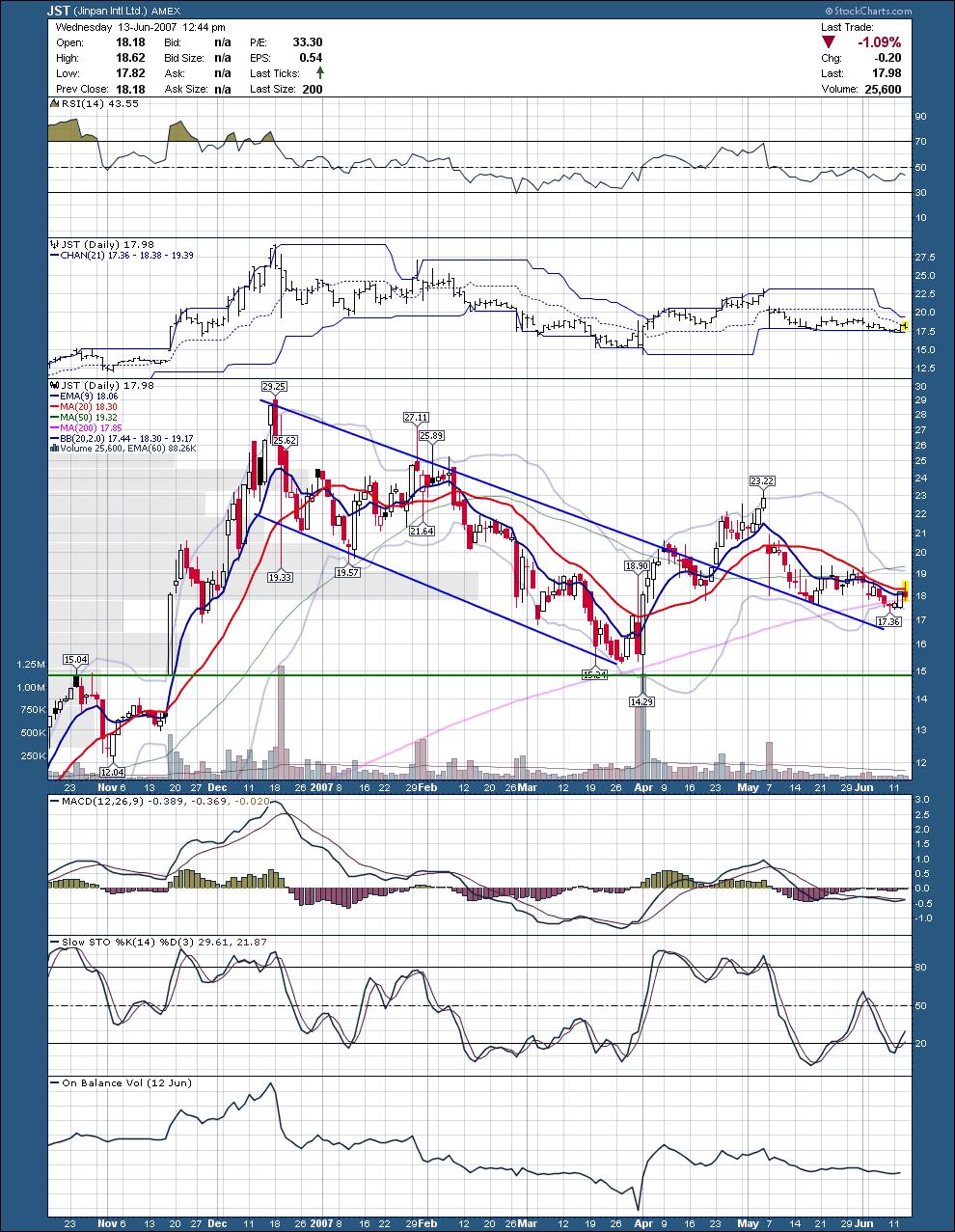
Task: Click the Last Trade: heading
Action: coord(847,27)
